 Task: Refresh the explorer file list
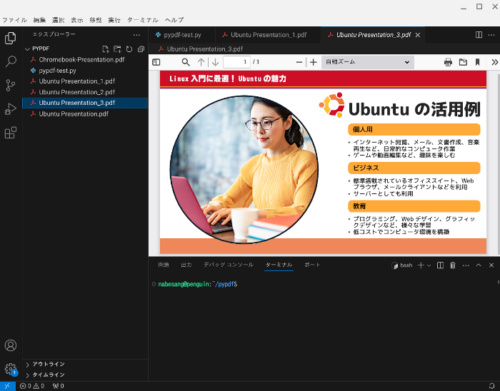click(x=129, y=49)
